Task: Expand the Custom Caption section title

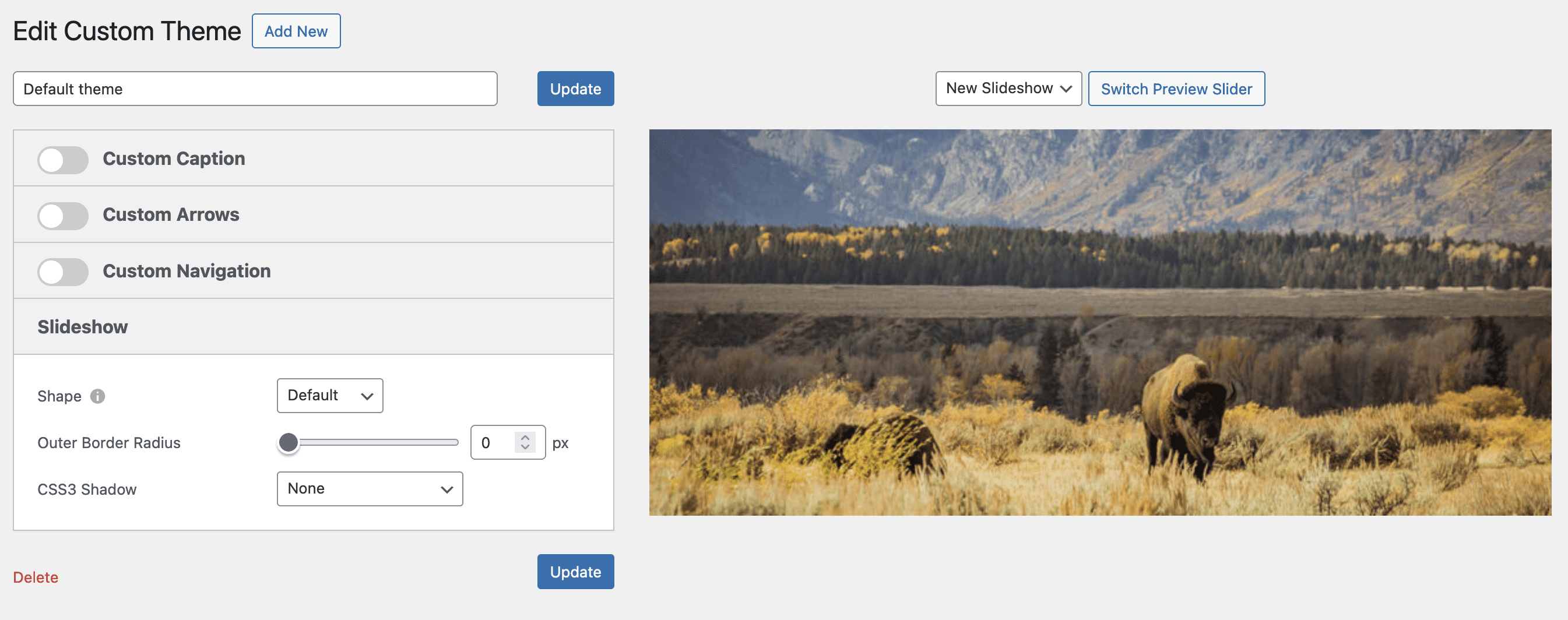Action: pyautogui.click(x=174, y=159)
